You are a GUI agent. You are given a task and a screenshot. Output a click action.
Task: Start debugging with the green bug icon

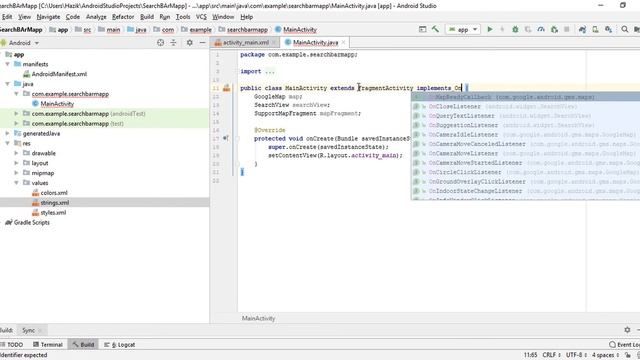click(515, 29)
